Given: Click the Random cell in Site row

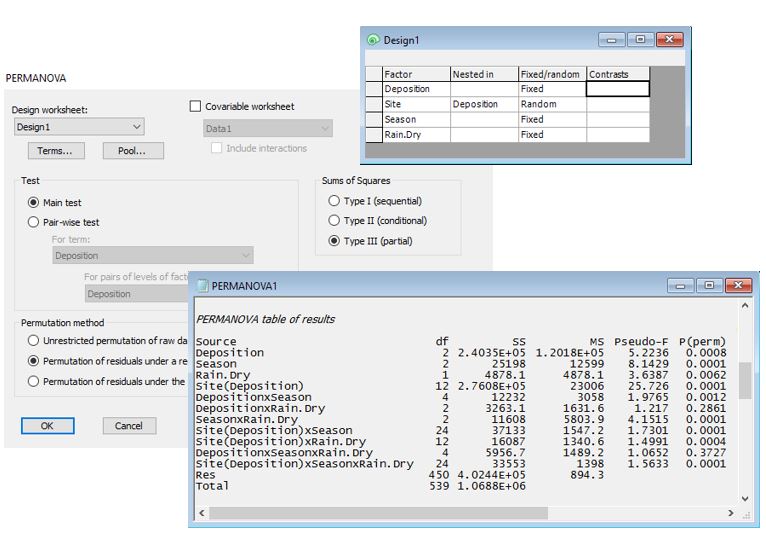Looking at the screenshot, I should click(x=552, y=104).
